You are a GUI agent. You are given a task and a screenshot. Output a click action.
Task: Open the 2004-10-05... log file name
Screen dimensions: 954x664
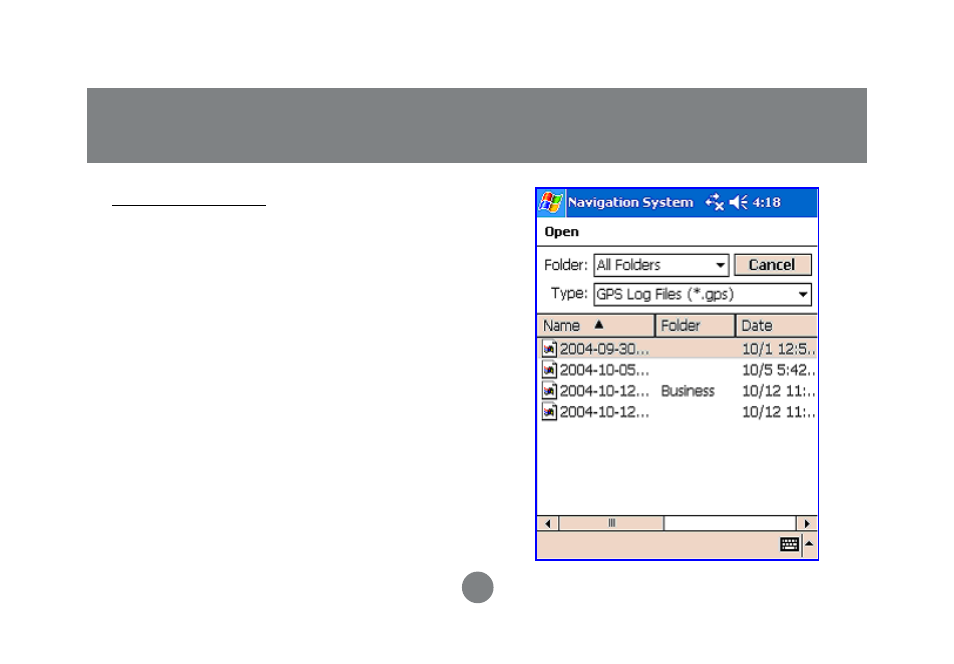[x=604, y=370]
